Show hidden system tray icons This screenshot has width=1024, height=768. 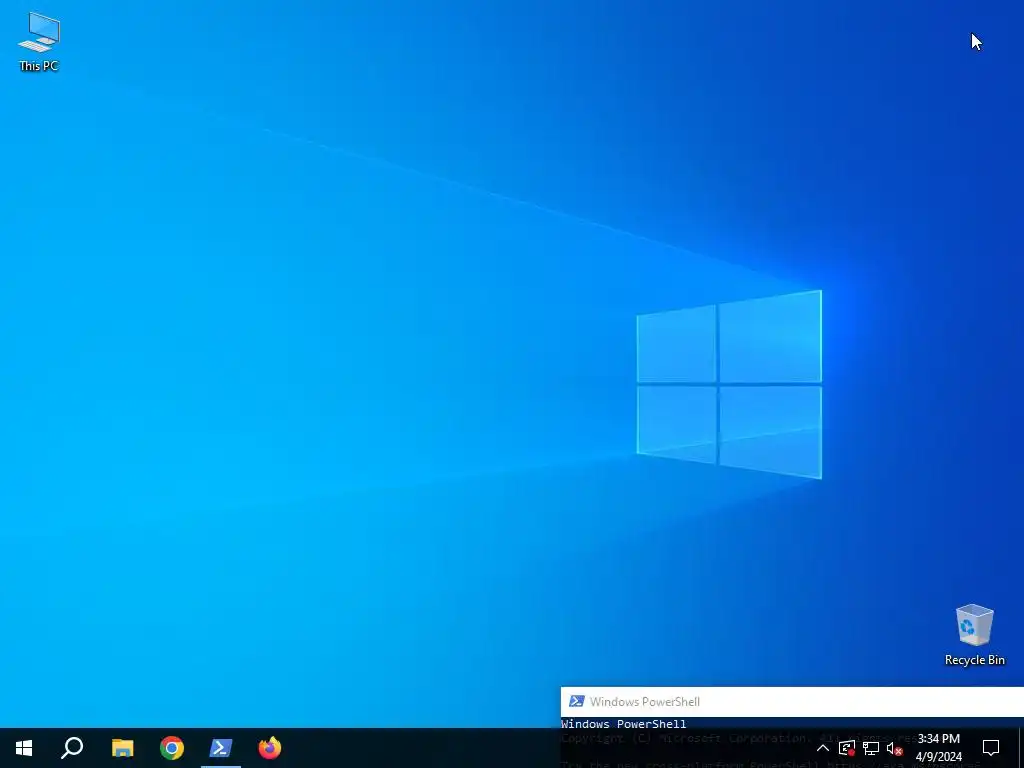point(823,748)
